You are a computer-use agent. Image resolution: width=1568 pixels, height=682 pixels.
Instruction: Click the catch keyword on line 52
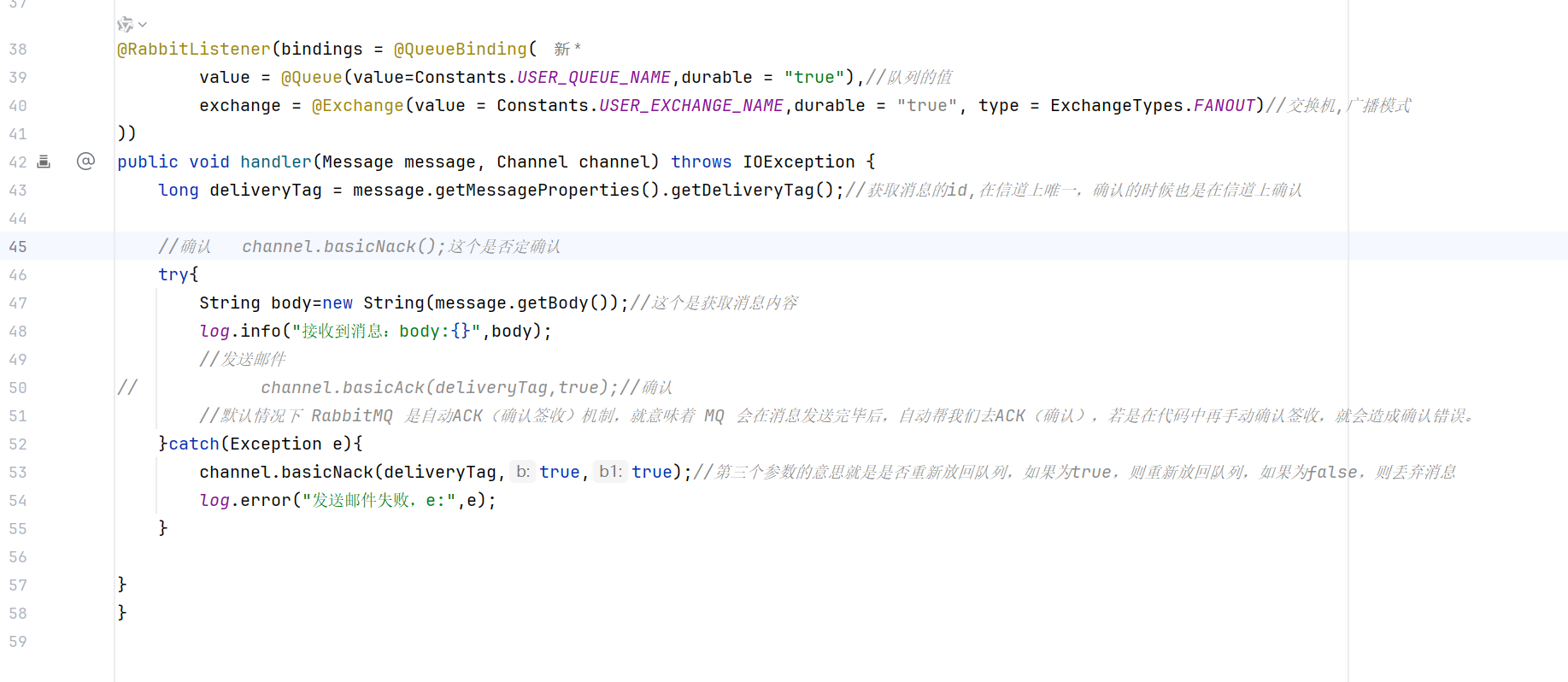[x=194, y=444]
